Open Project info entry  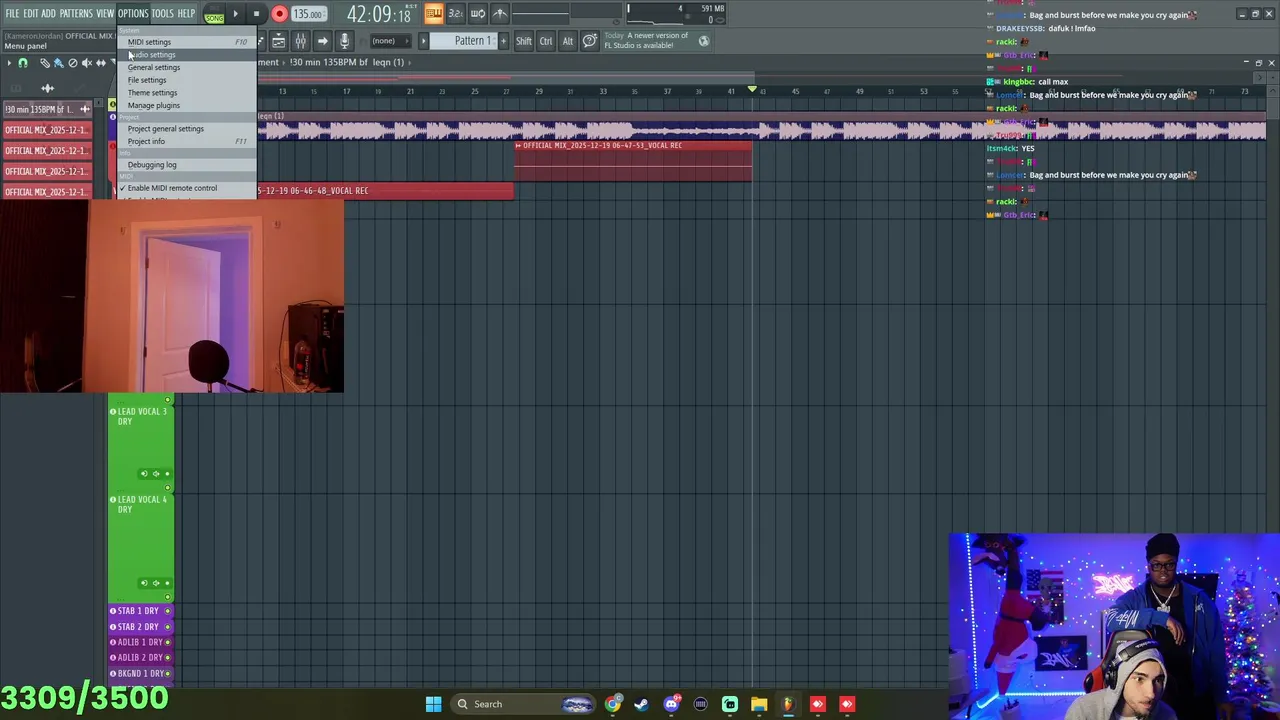(187, 141)
